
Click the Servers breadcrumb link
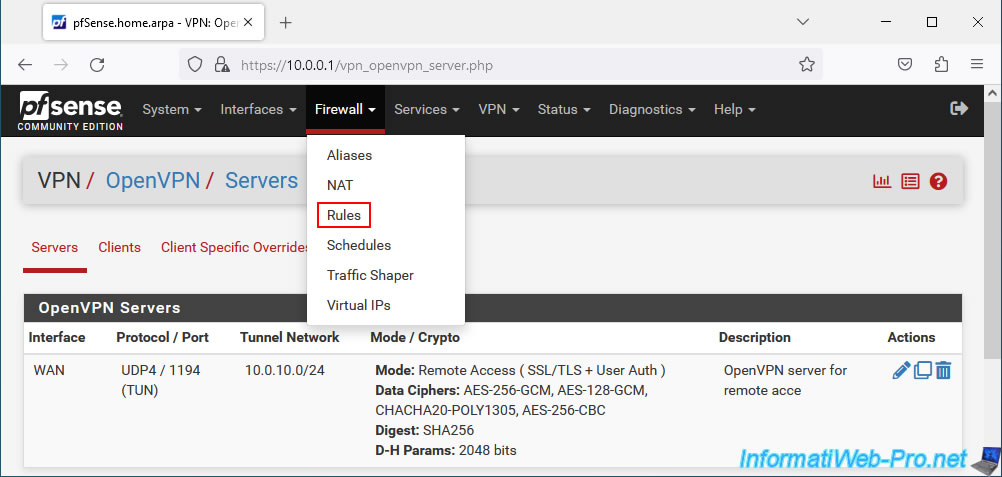click(261, 181)
